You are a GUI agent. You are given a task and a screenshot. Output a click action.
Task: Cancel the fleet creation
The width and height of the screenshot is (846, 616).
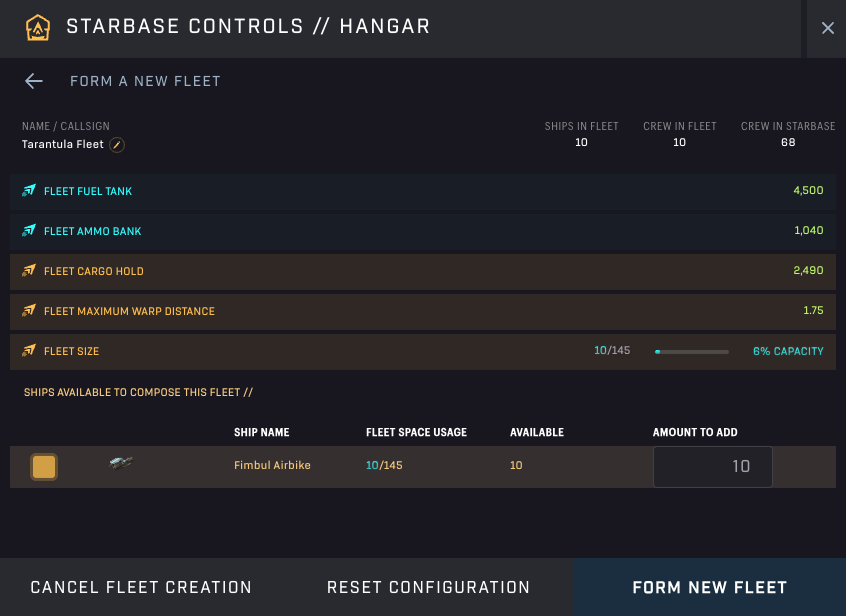(140, 587)
